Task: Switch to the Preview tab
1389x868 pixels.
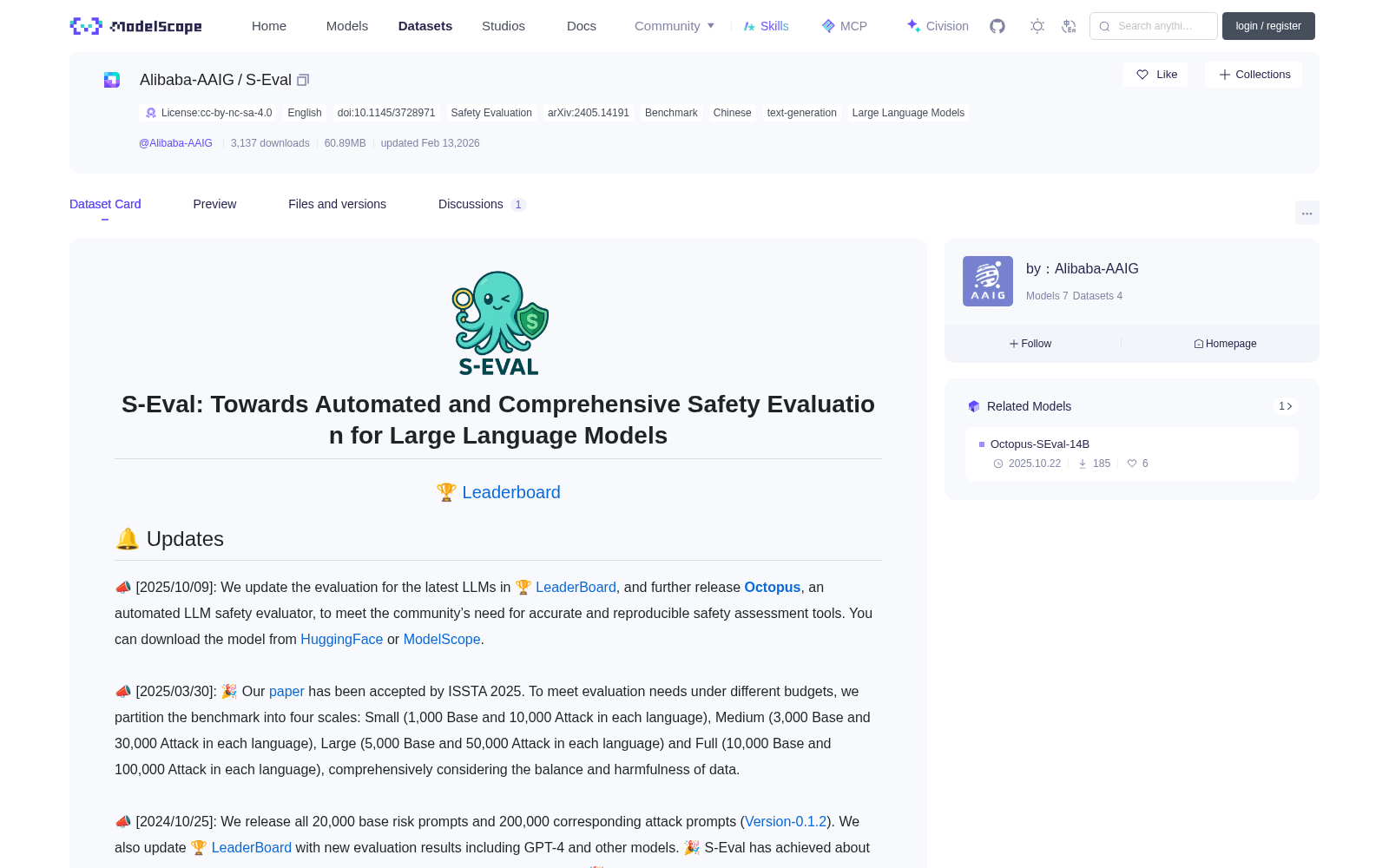Action: pos(214,204)
